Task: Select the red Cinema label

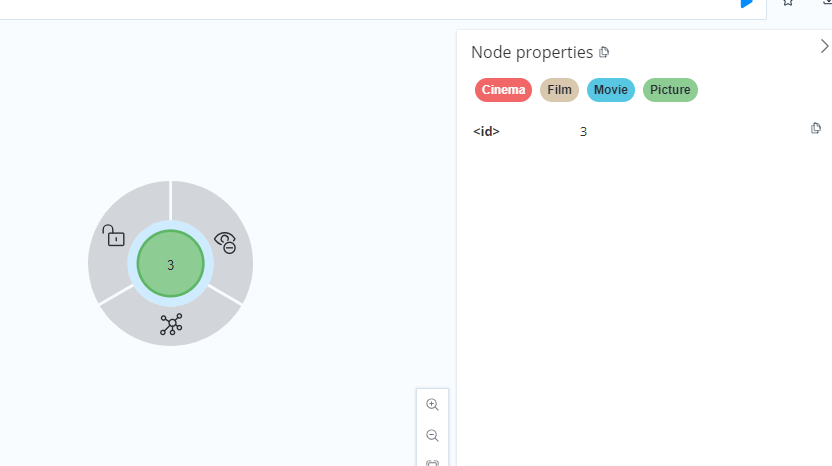Action: pos(503,90)
